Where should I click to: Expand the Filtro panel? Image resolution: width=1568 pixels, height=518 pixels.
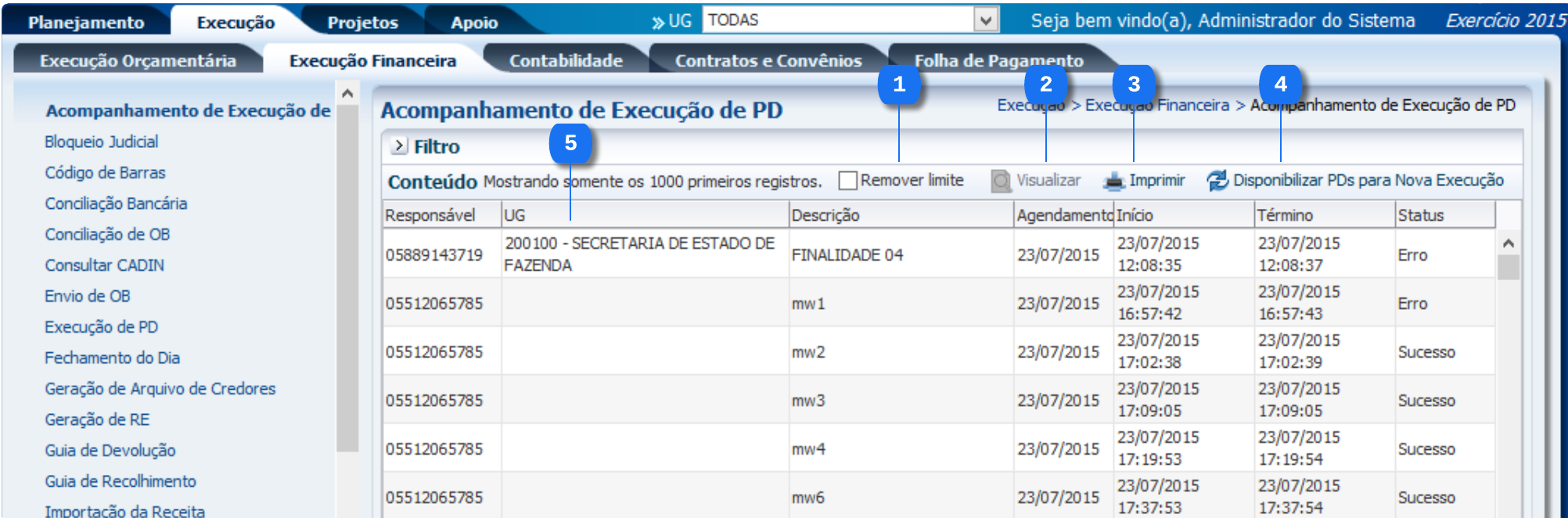(399, 146)
